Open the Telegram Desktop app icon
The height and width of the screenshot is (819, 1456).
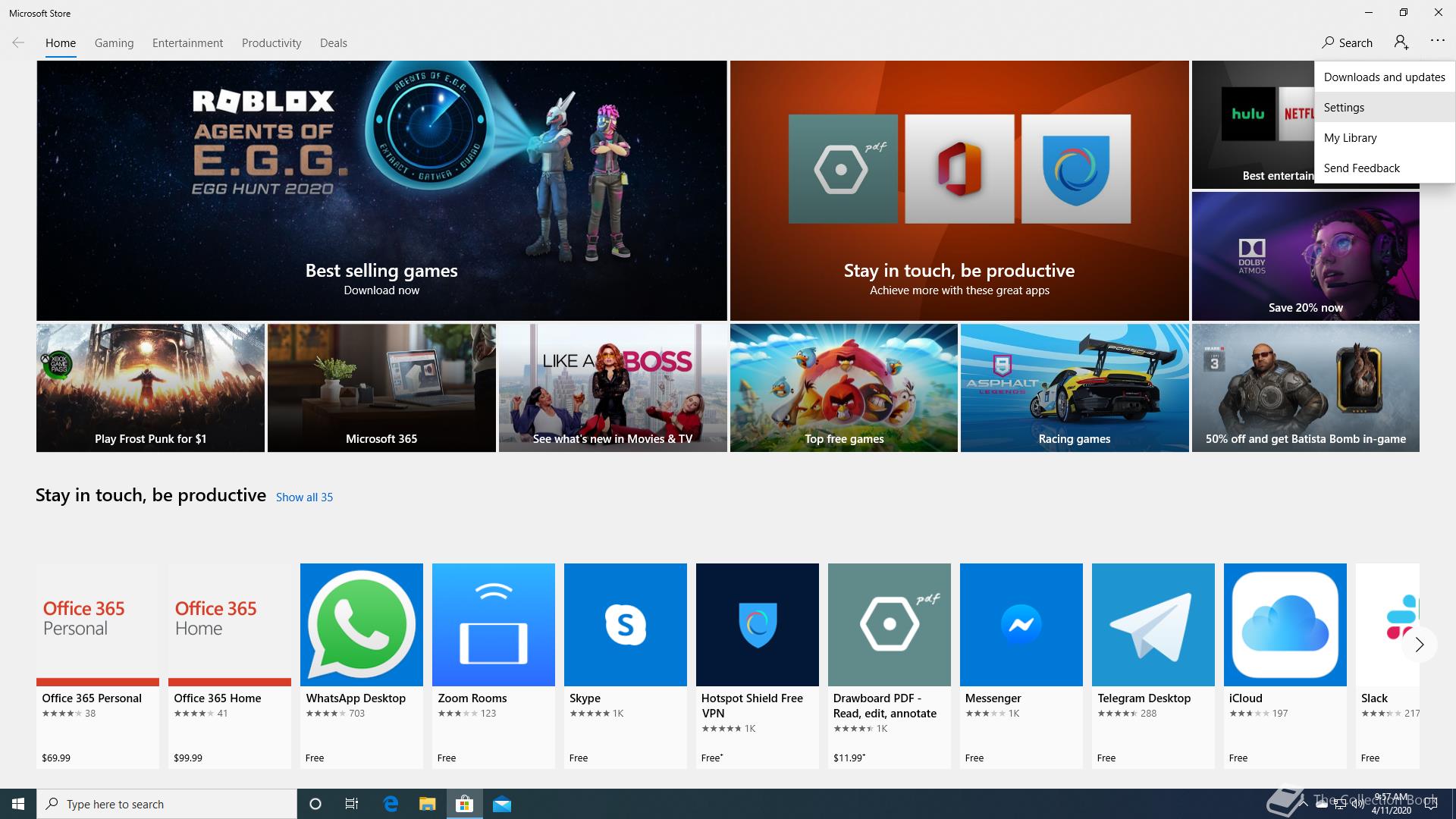click(x=1153, y=625)
